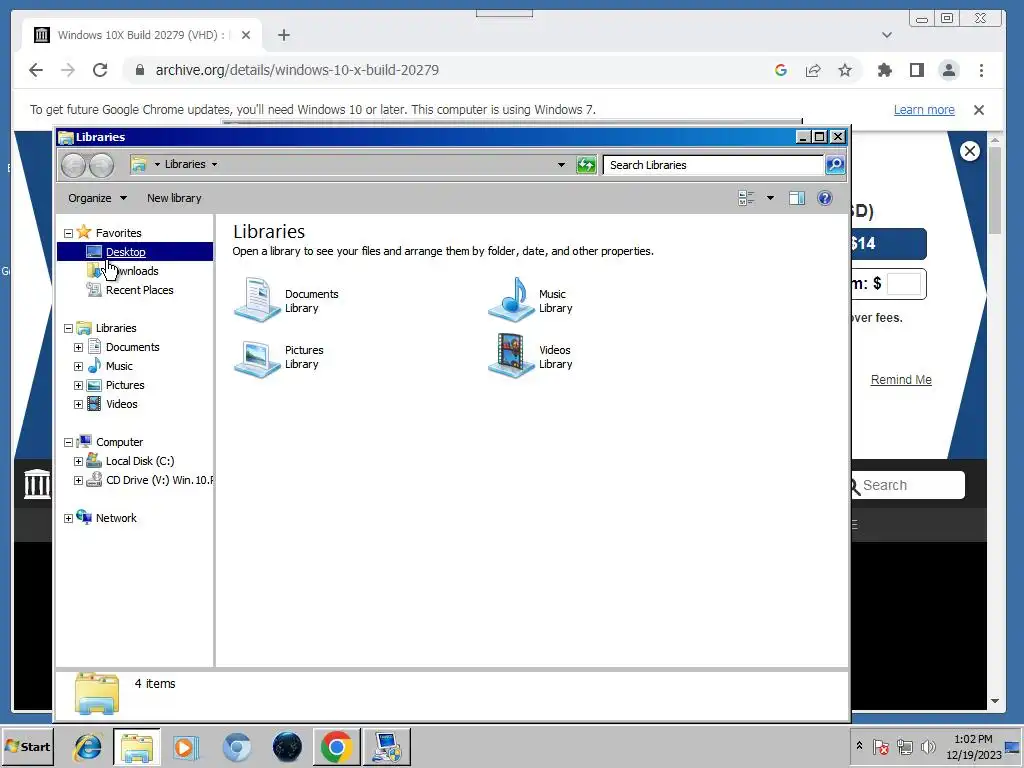
Task: Open Windows Media Player from taskbar
Action: (185, 746)
